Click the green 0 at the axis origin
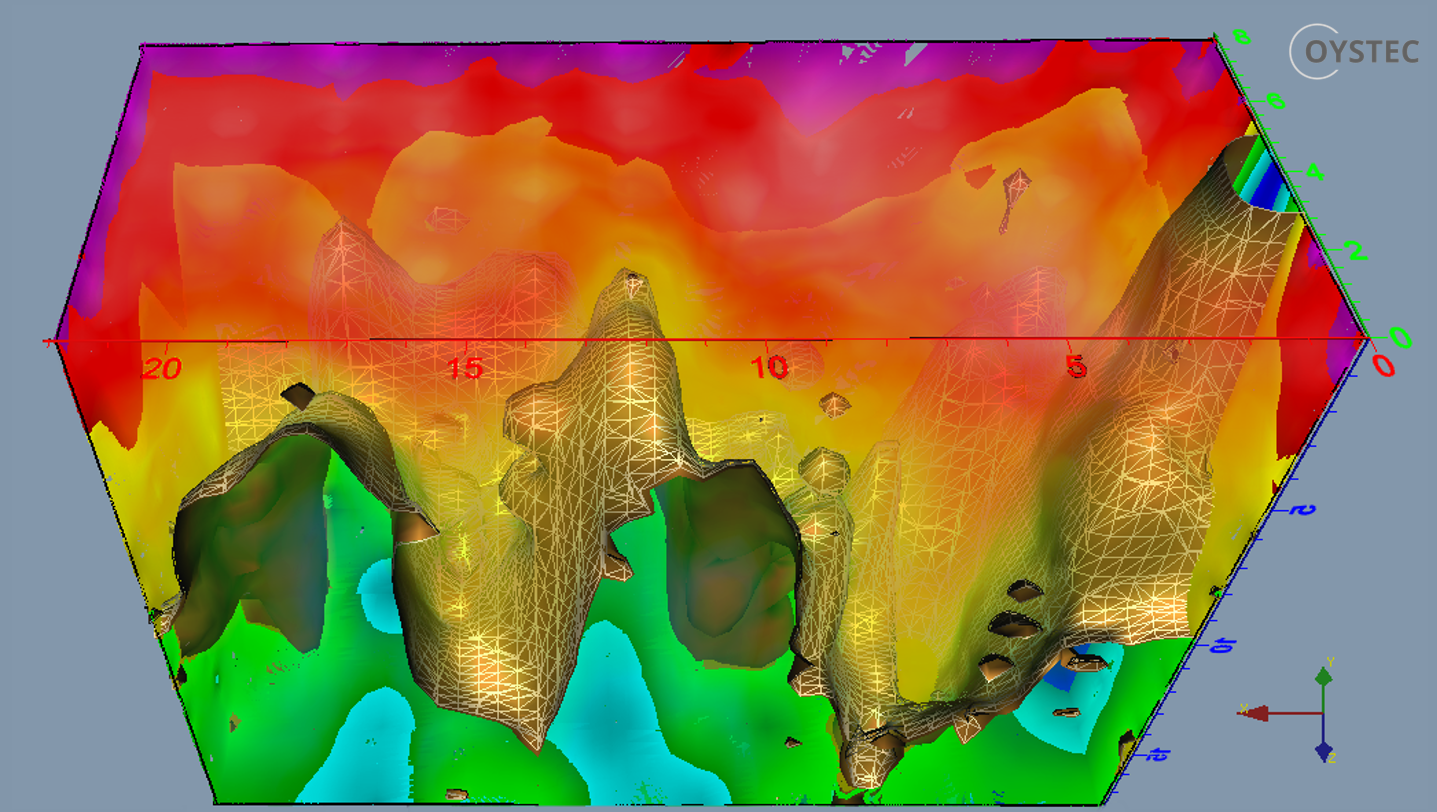The image size is (1437, 812). 1400,338
